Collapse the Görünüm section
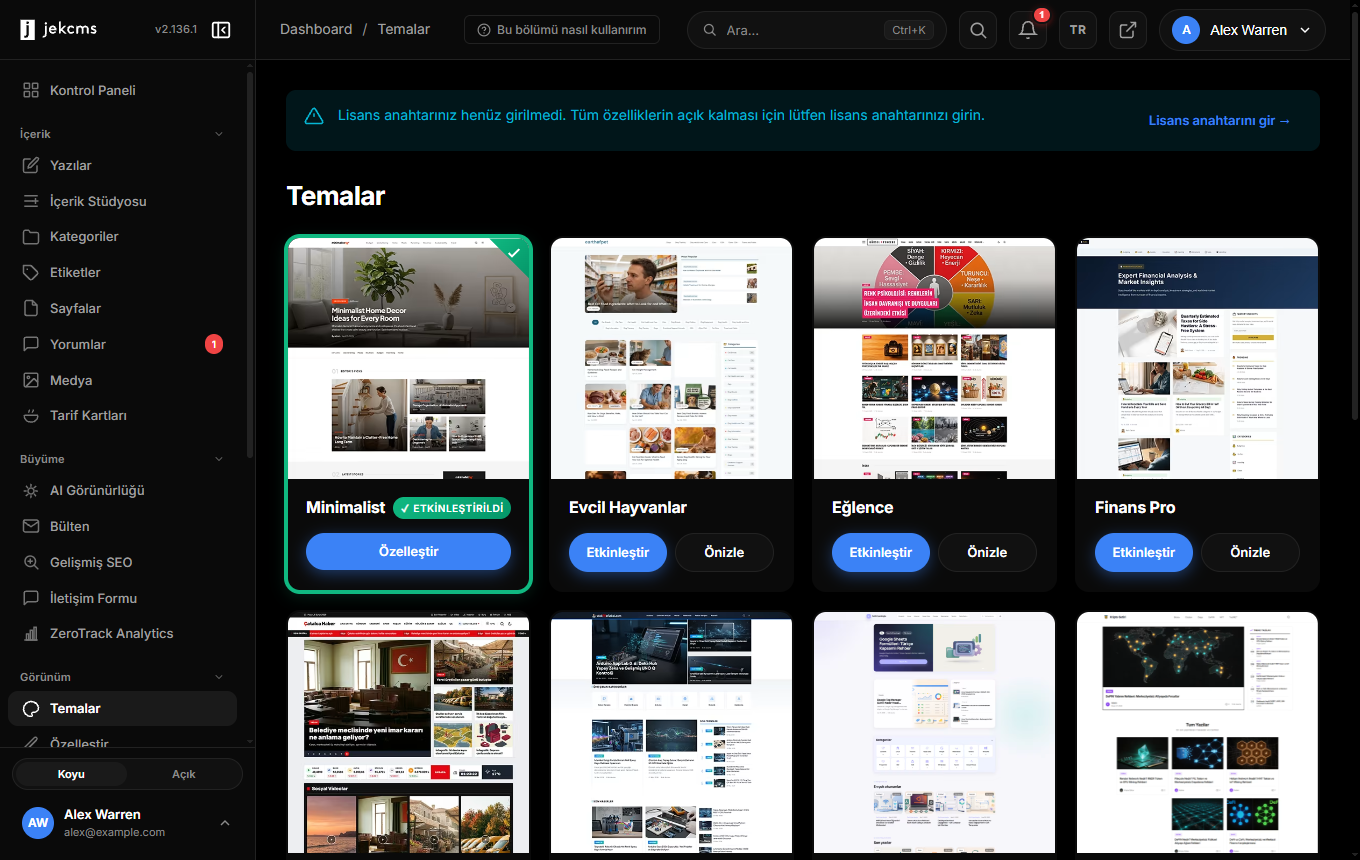1360x860 pixels. (219, 677)
